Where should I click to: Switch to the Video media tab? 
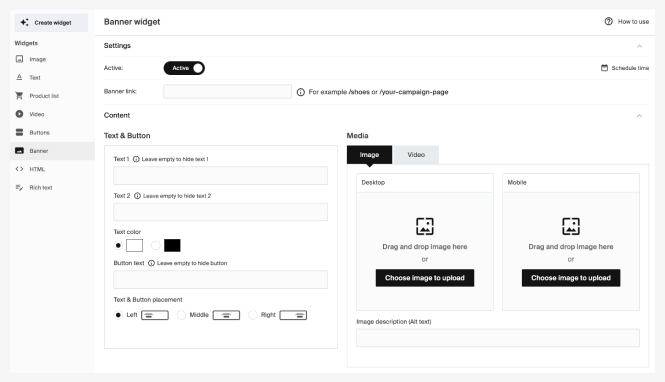(416, 155)
